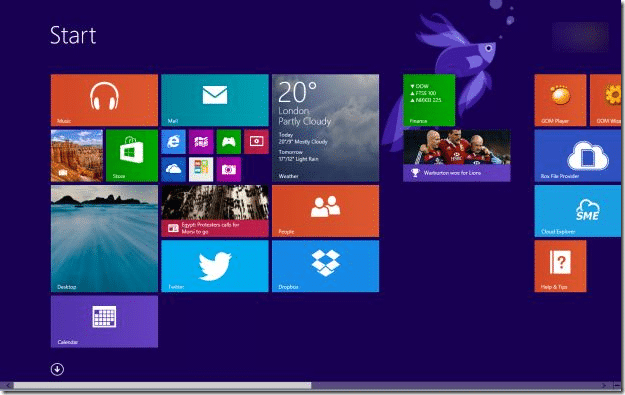Open the People tile
The width and height of the screenshot is (625, 395).
click(x=326, y=211)
